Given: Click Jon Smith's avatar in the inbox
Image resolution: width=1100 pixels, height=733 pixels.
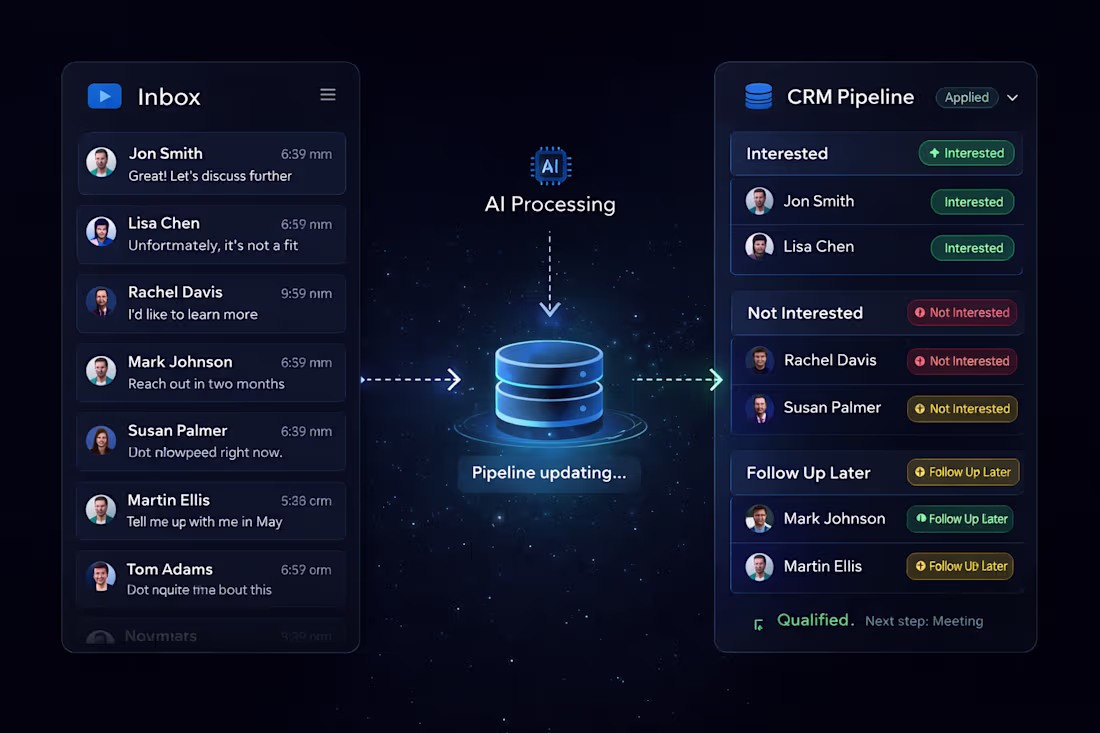Looking at the screenshot, I should click(101, 163).
